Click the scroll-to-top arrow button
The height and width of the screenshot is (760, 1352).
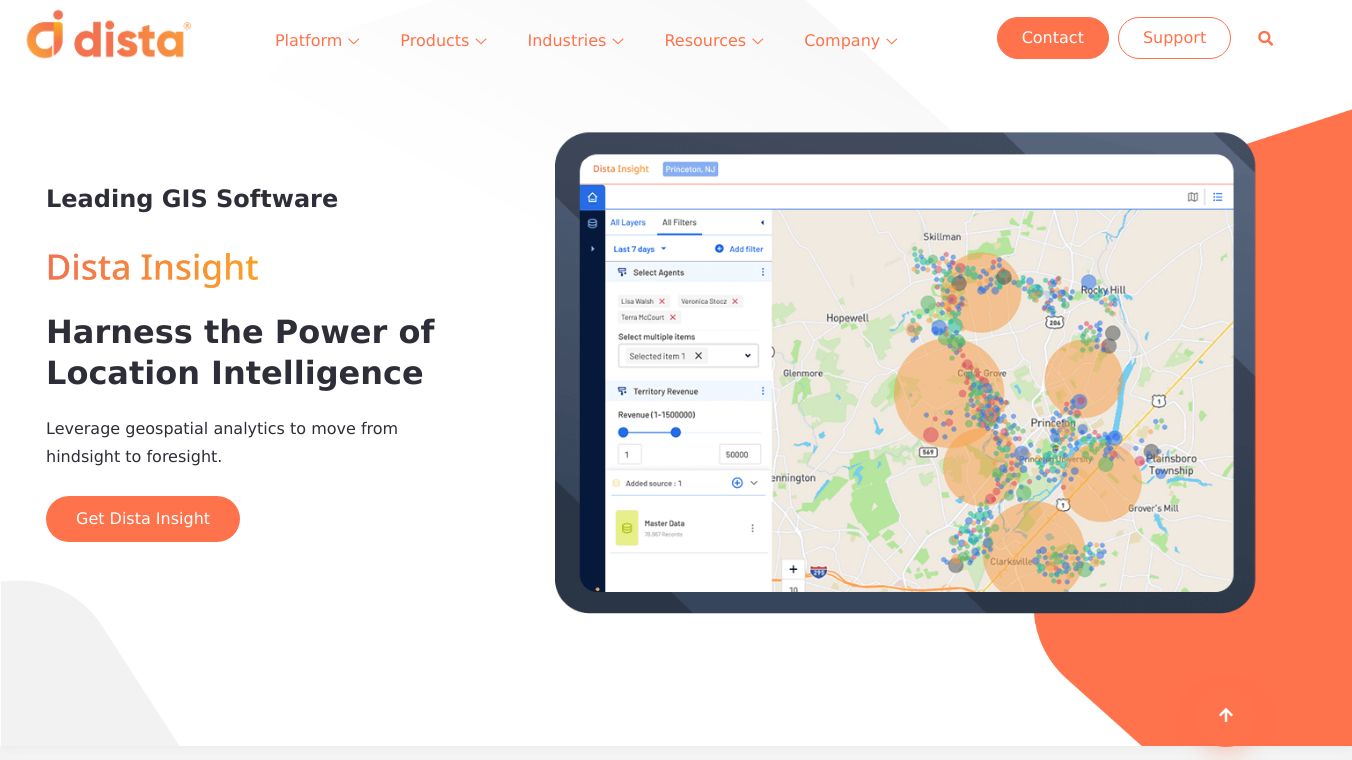point(1226,715)
